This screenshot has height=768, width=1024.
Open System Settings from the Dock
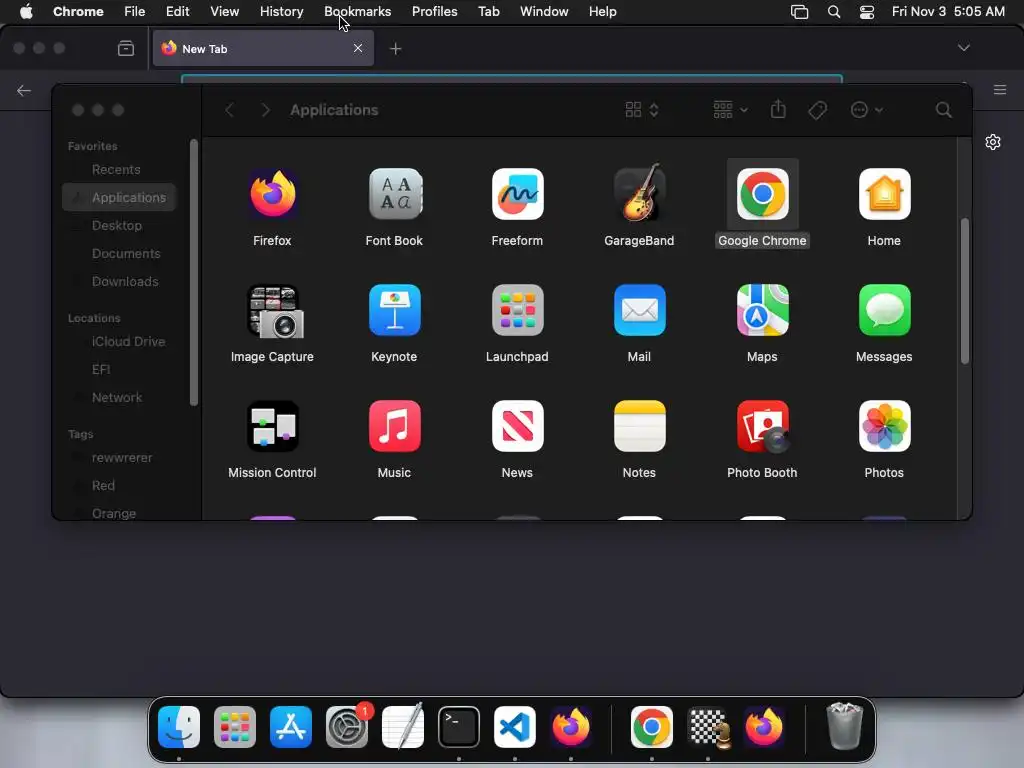point(347,727)
